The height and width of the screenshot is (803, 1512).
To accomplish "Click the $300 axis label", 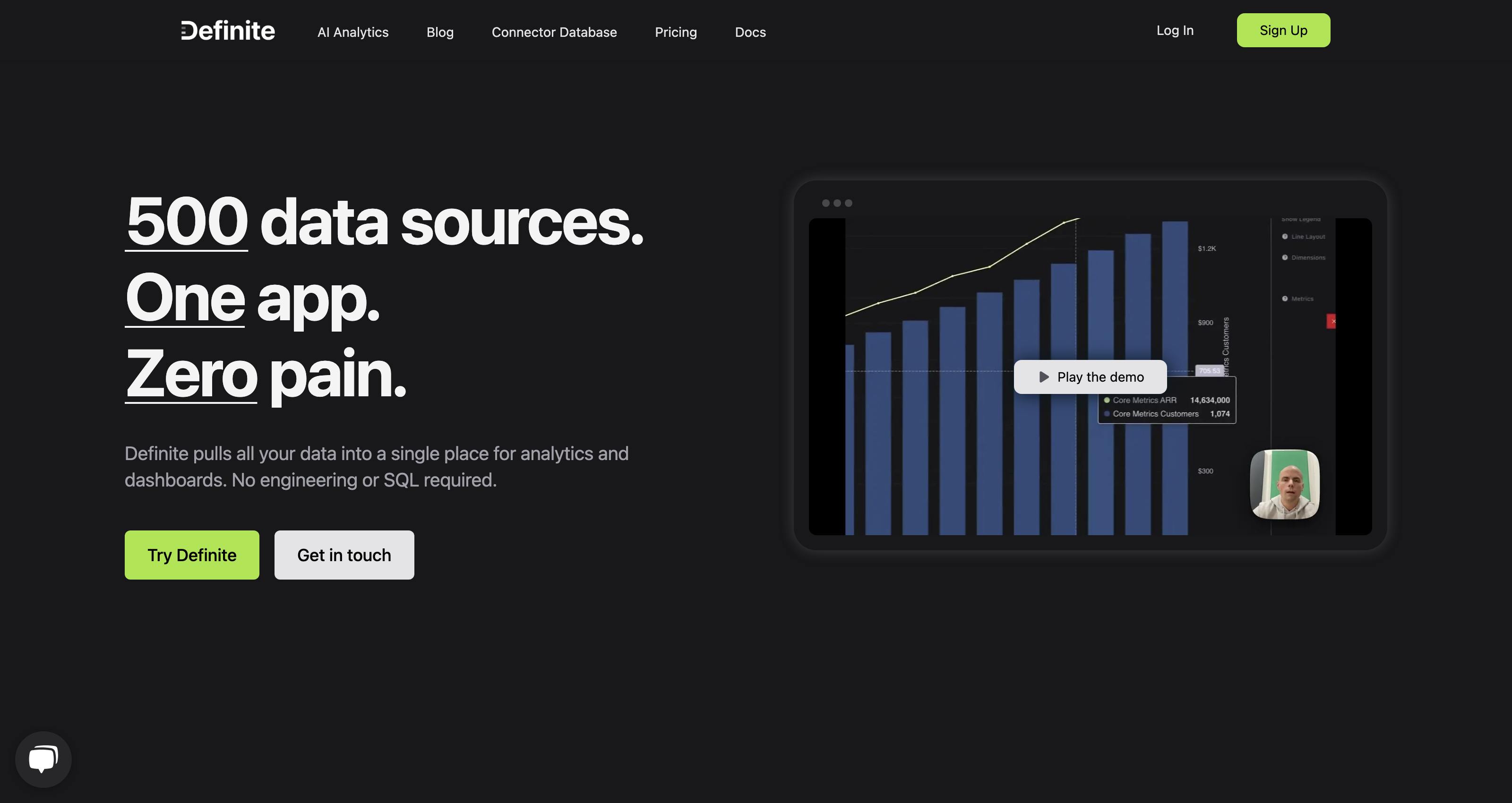I will click(1205, 471).
